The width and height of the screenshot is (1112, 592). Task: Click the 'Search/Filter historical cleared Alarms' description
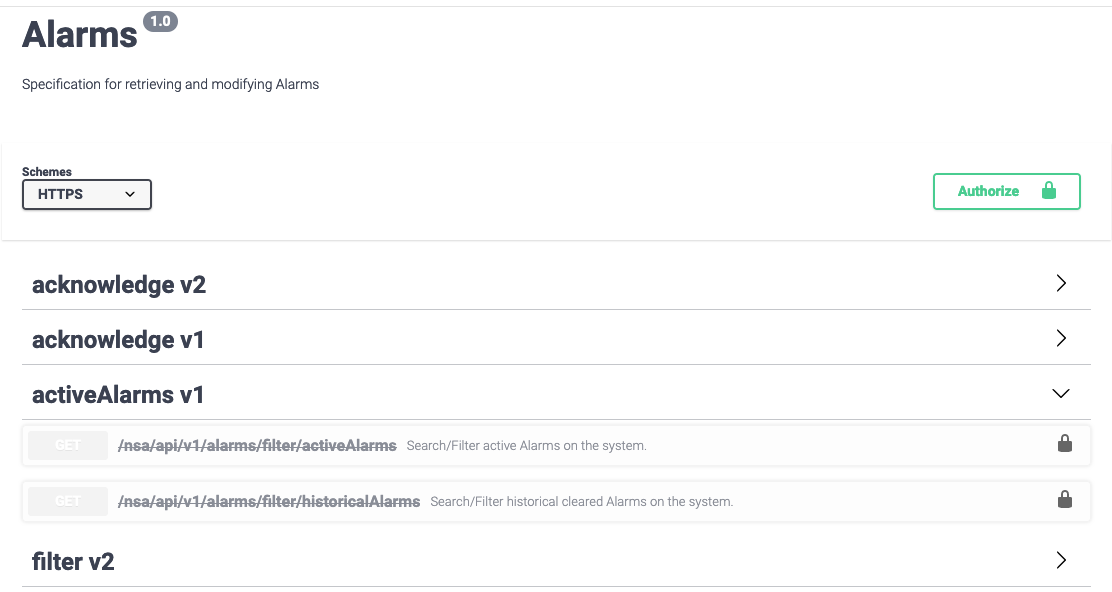(581, 502)
